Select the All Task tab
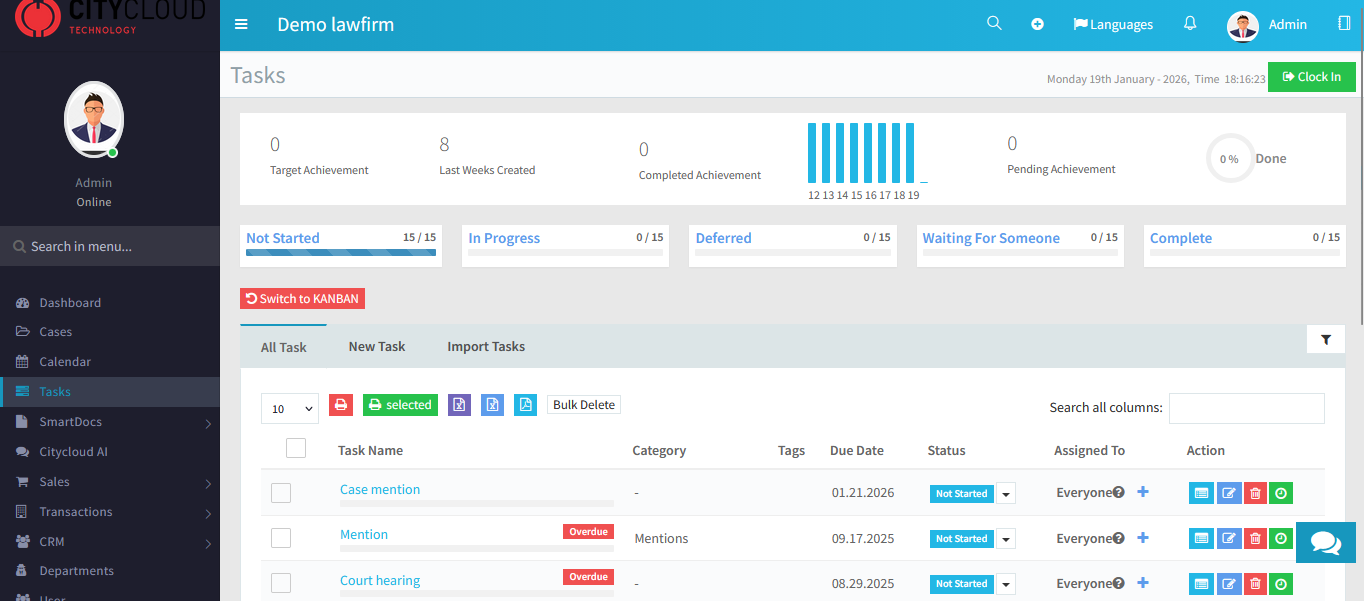 [x=284, y=347]
